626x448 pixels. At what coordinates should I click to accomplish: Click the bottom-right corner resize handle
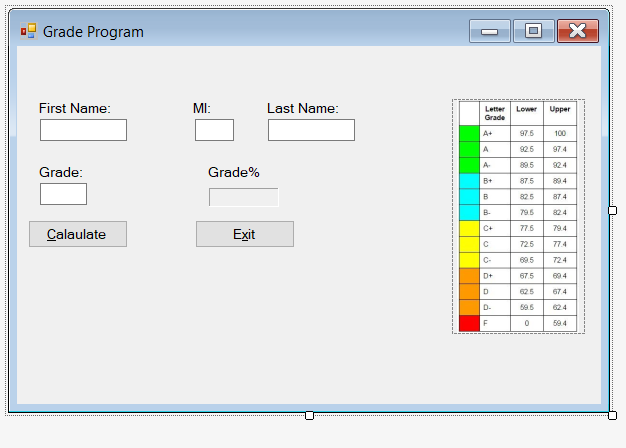612,416
